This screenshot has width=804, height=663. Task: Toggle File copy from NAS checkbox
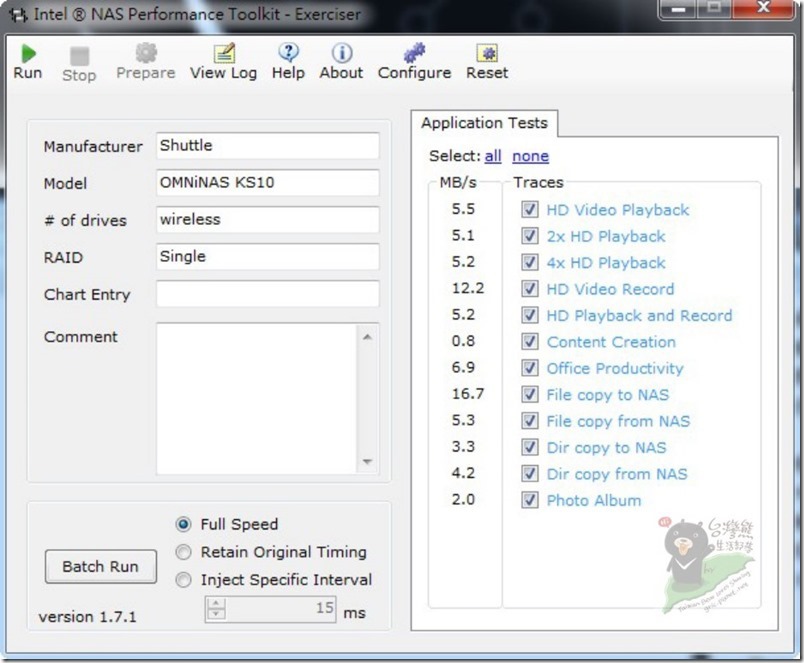point(530,420)
